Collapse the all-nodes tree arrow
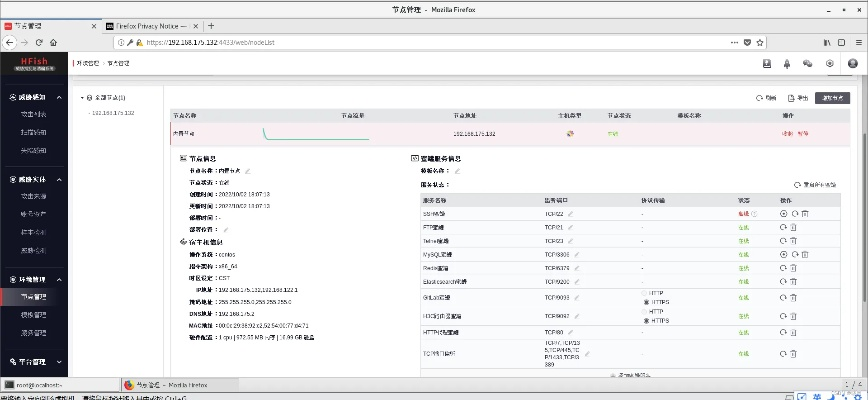Viewport: 868px width, 400px height. tap(82, 98)
